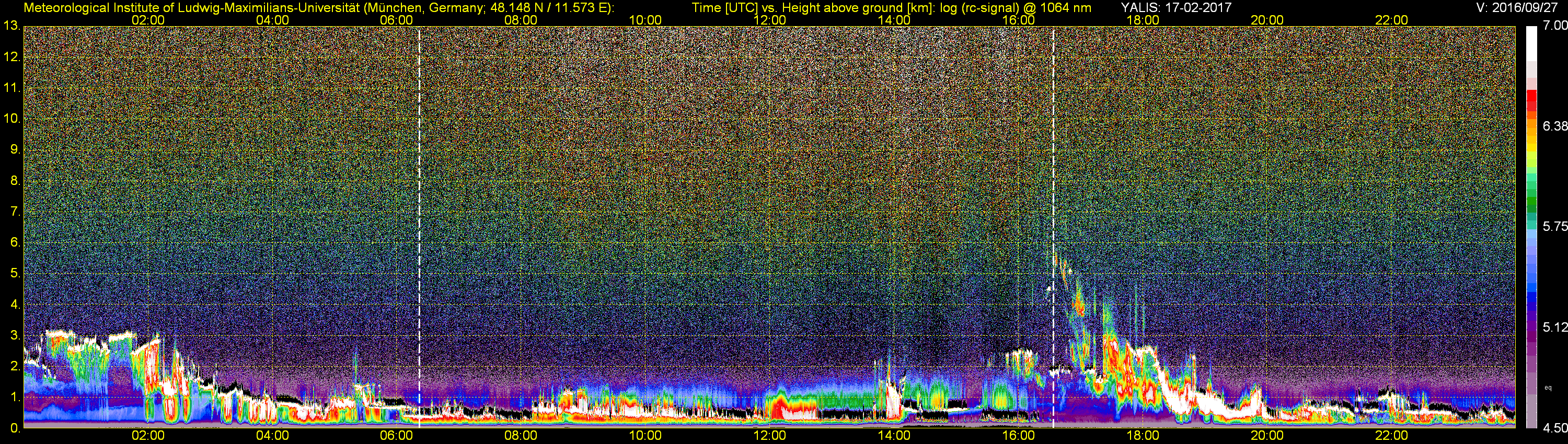Screen dimensions: 1568x444
Task: Click the 1 km height axis label
Action: (15, 397)
